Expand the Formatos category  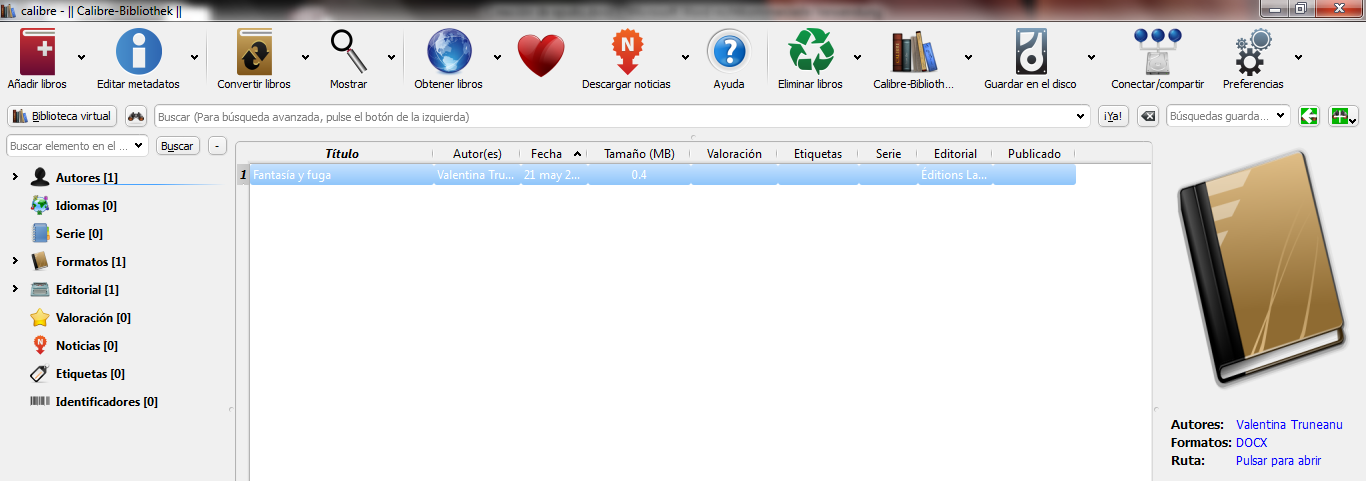14,262
